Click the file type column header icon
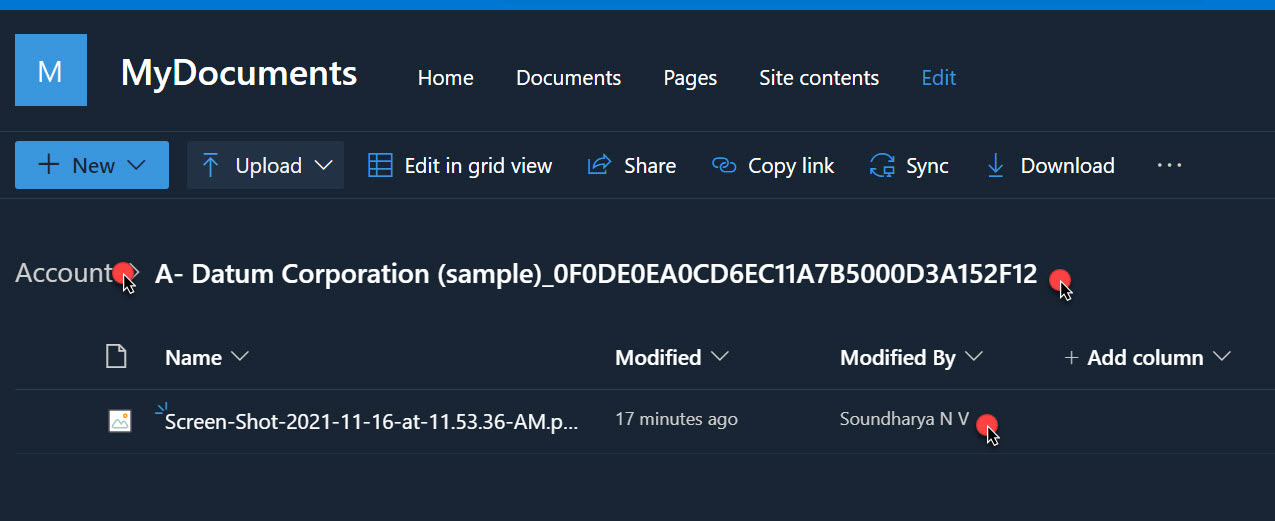 [x=117, y=357]
